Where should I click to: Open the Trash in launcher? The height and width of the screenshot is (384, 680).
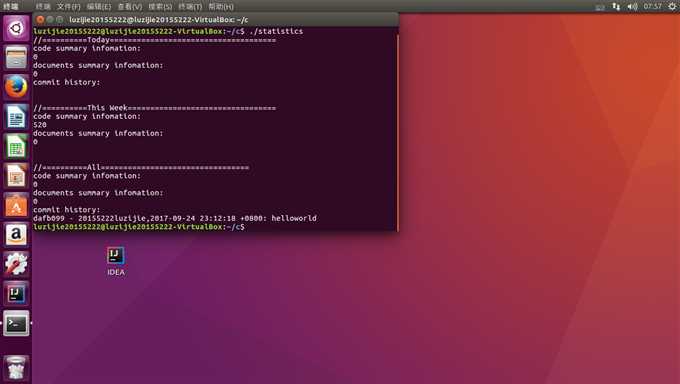[x=16, y=368]
